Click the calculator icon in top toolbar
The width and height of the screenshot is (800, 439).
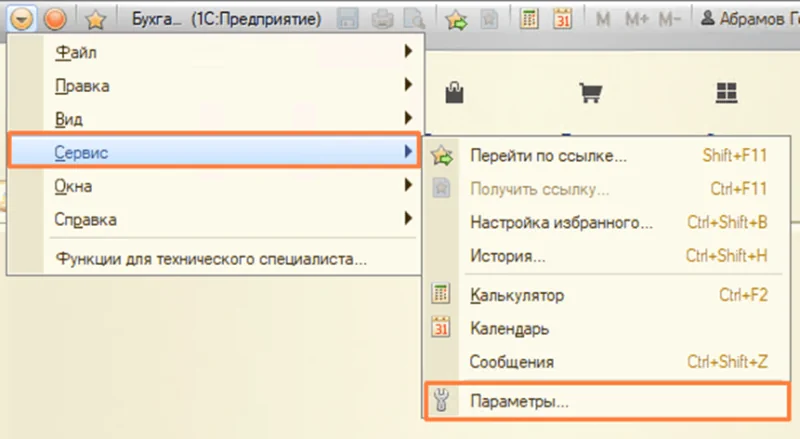(531, 17)
